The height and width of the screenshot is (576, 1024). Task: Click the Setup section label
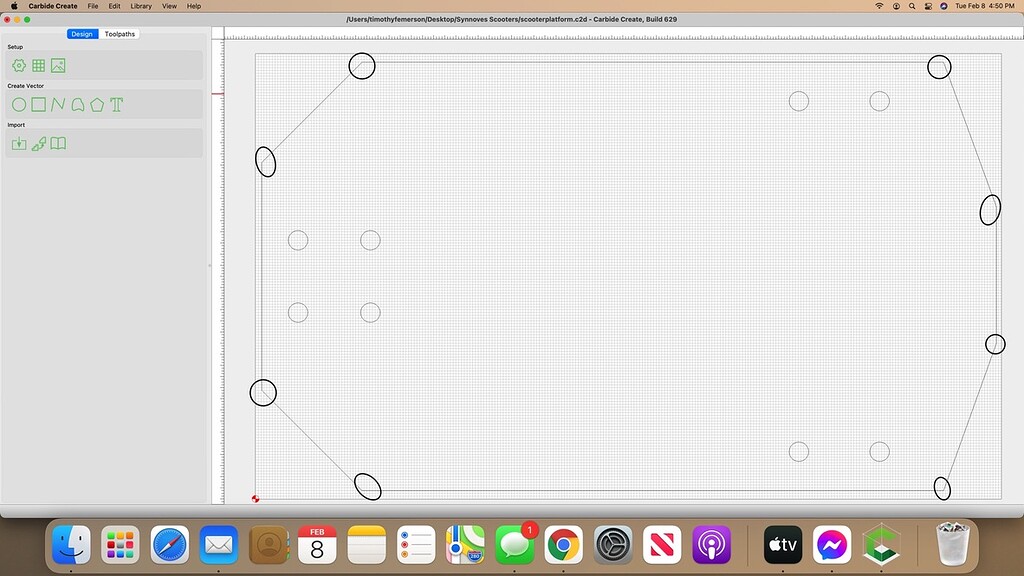pyautogui.click(x=15, y=47)
